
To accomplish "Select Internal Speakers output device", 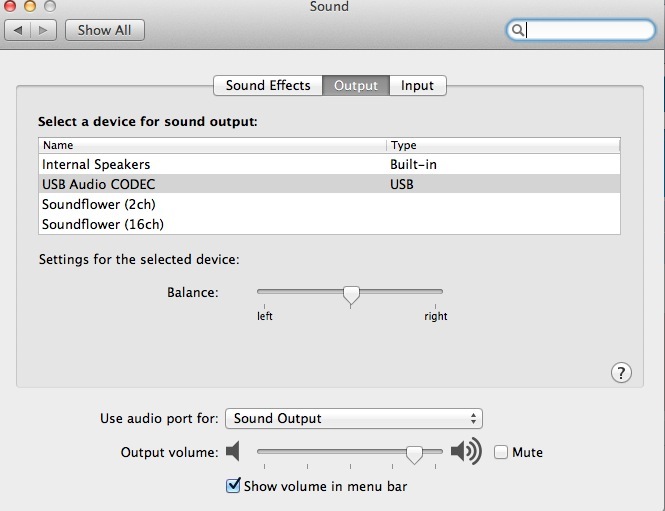I will [329, 164].
